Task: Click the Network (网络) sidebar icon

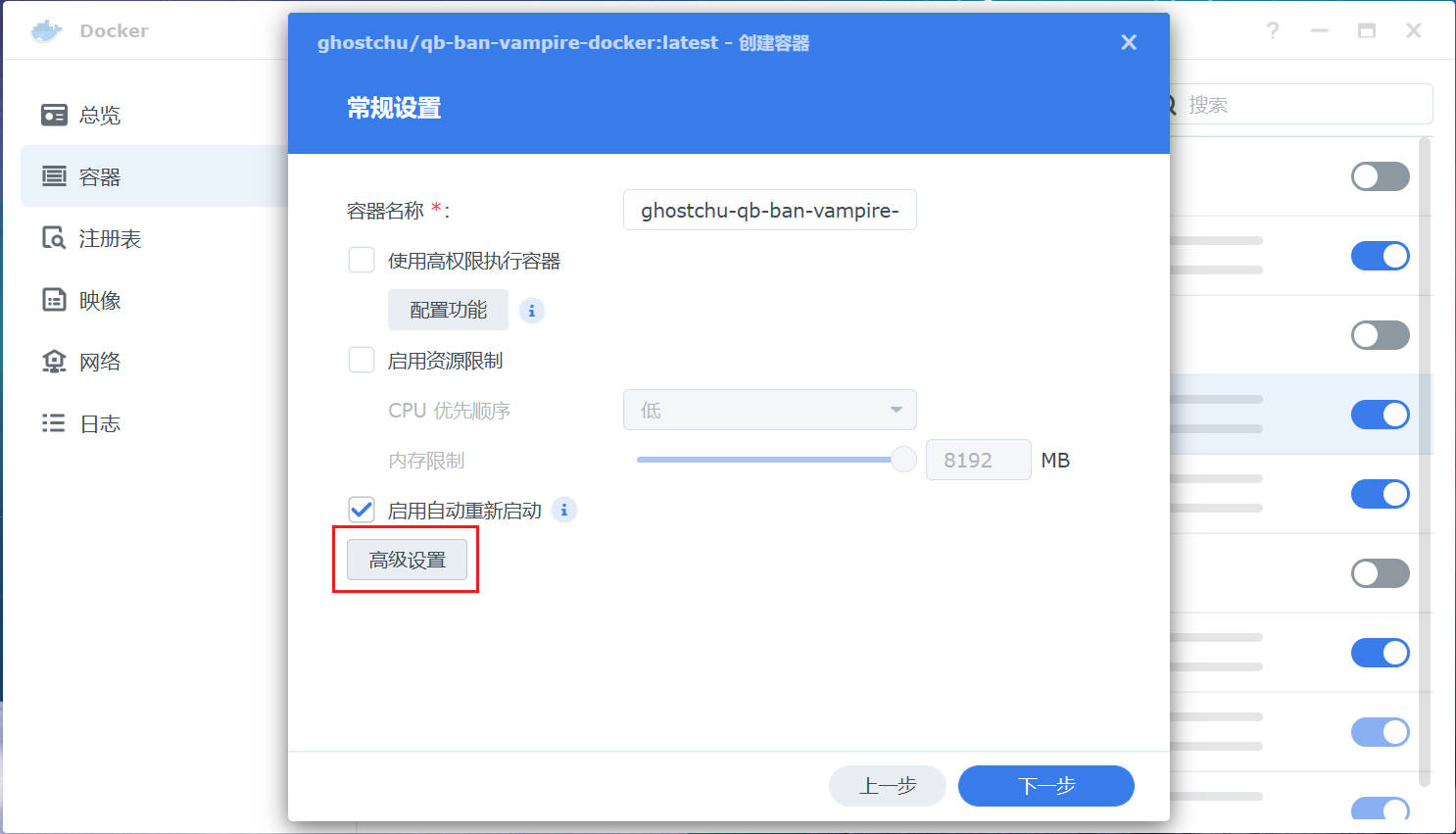Action: click(54, 362)
